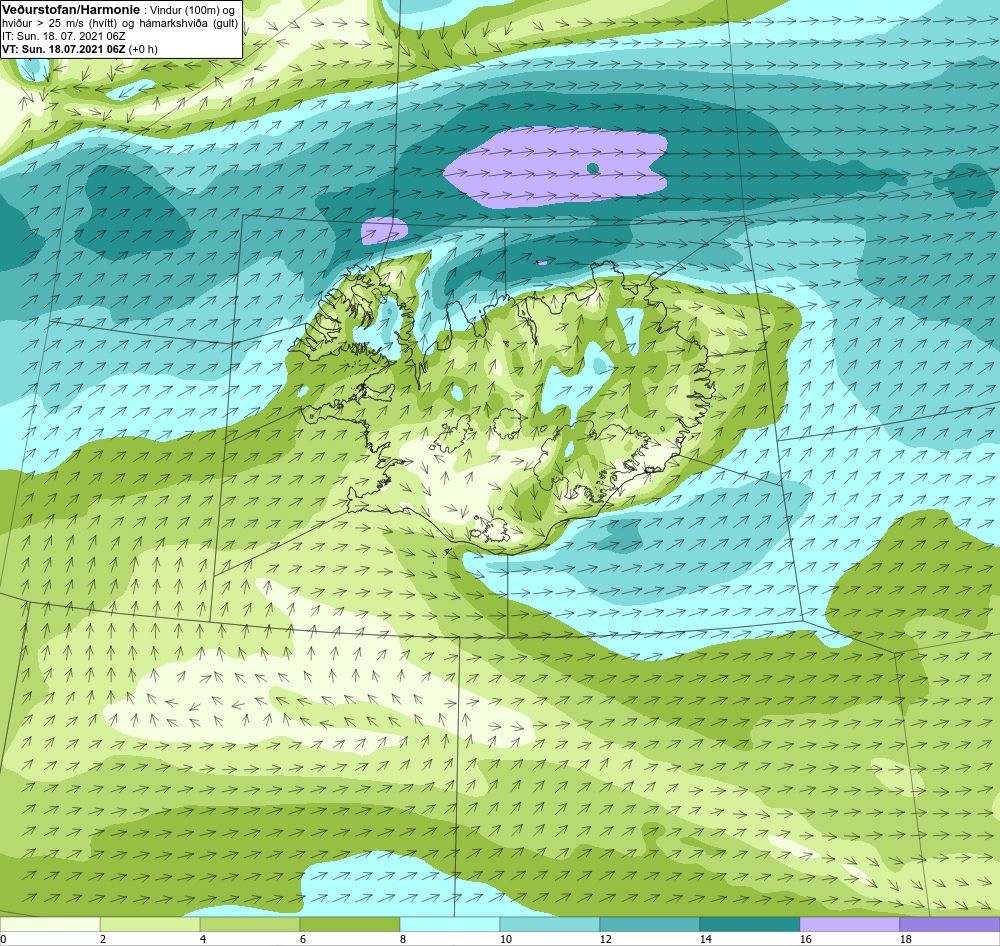Click the "hviður > 25 m/s (hvítt)" line

(61, 24)
